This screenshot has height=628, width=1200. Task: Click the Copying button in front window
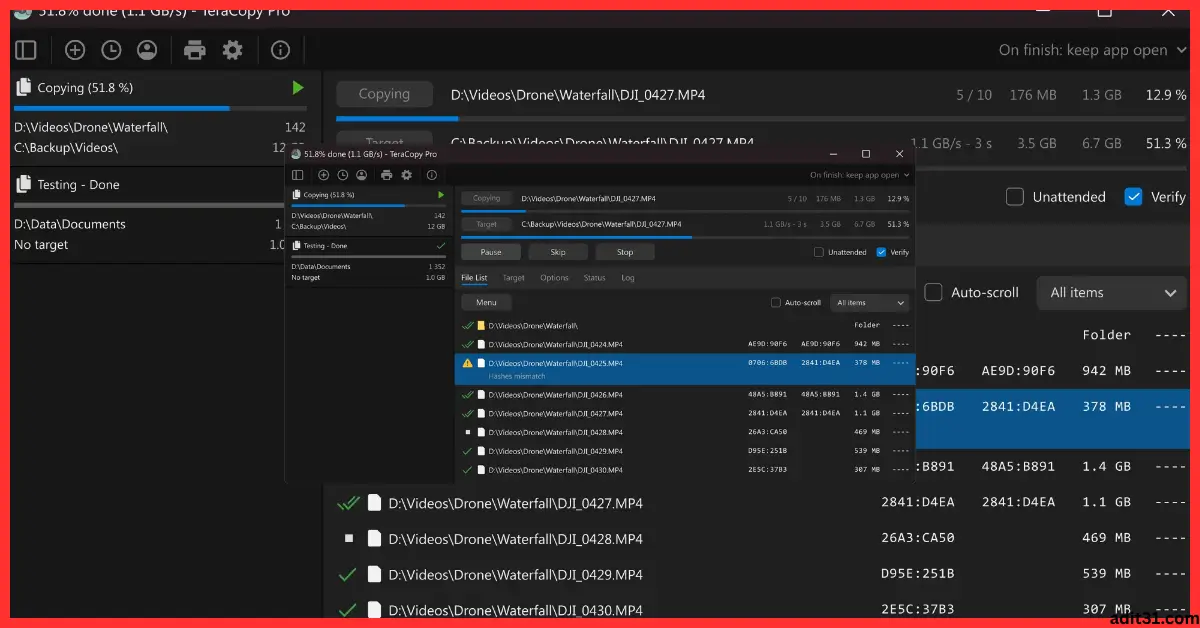click(486, 199)
